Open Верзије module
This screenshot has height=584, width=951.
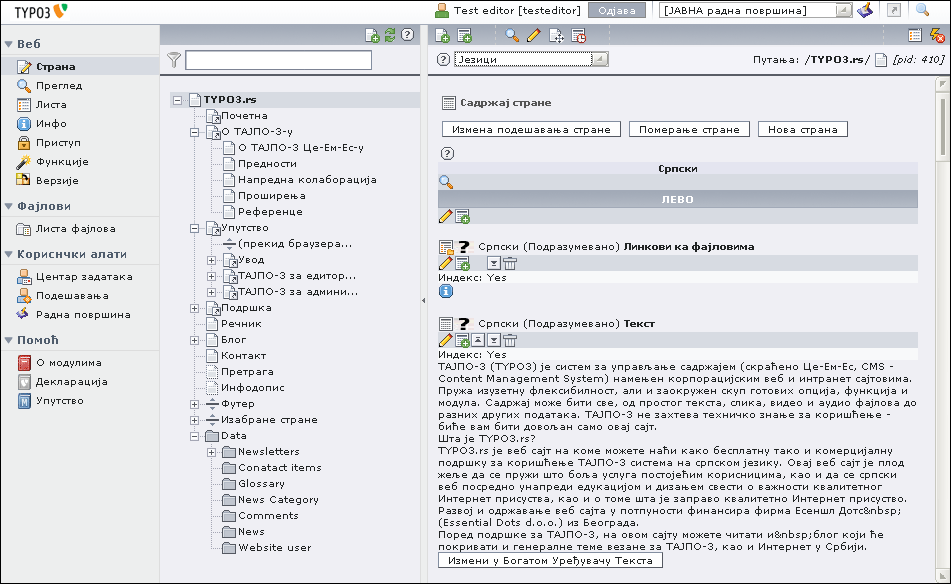[57, 180]
